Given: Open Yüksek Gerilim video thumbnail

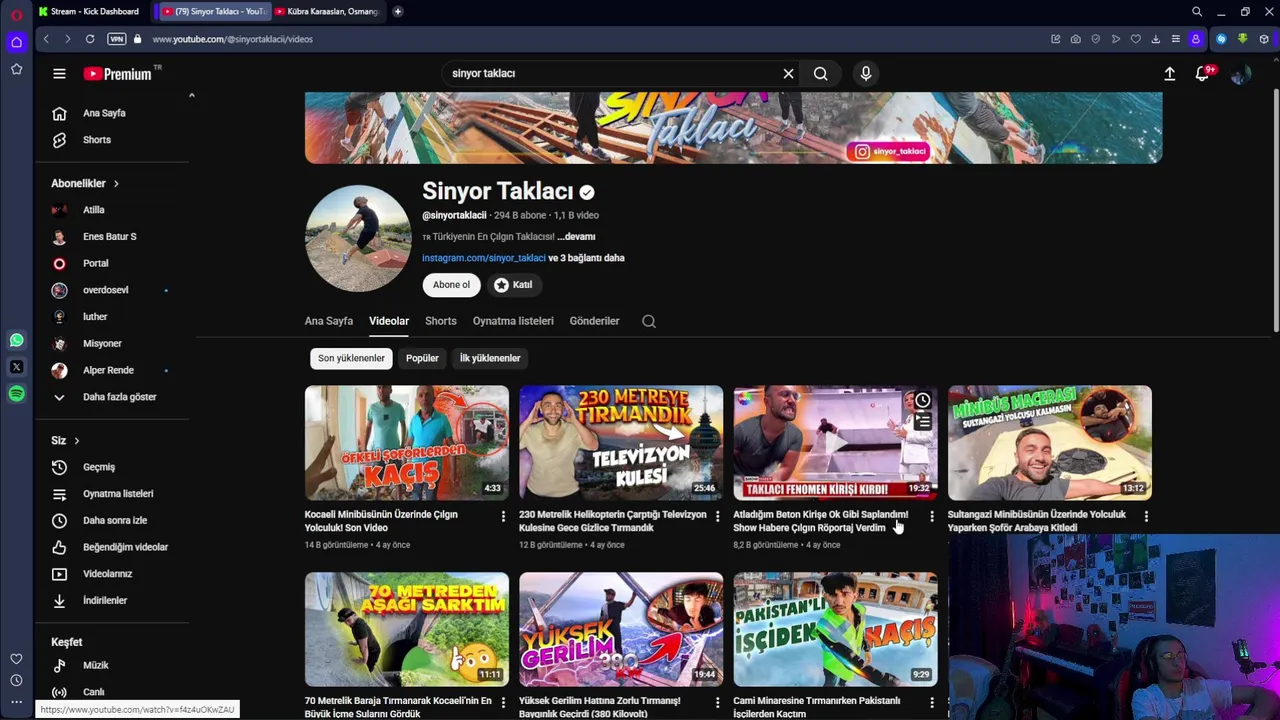Looking at the screenshot, I should [x=621, y=629].
